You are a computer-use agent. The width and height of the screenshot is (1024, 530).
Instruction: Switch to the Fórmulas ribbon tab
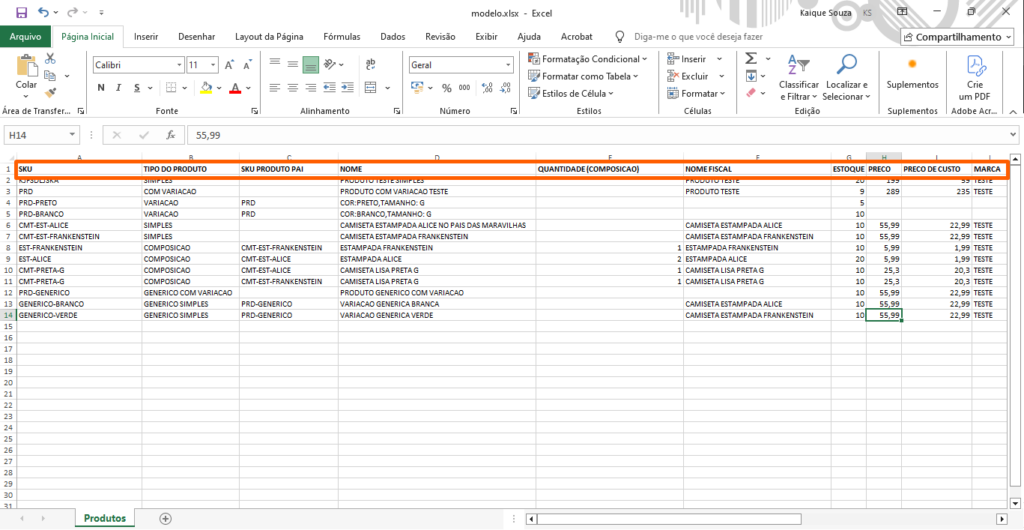point(342,37)
